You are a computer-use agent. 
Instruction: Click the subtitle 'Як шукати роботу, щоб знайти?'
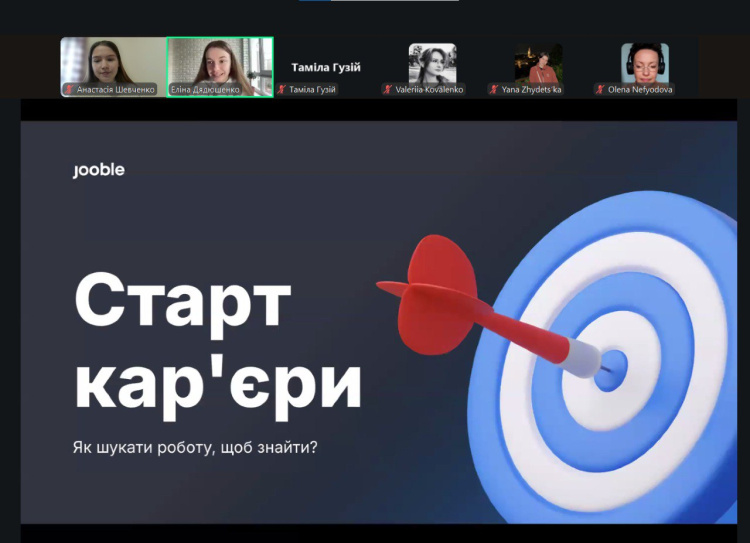pyautogui.click(x=195, y=447)
